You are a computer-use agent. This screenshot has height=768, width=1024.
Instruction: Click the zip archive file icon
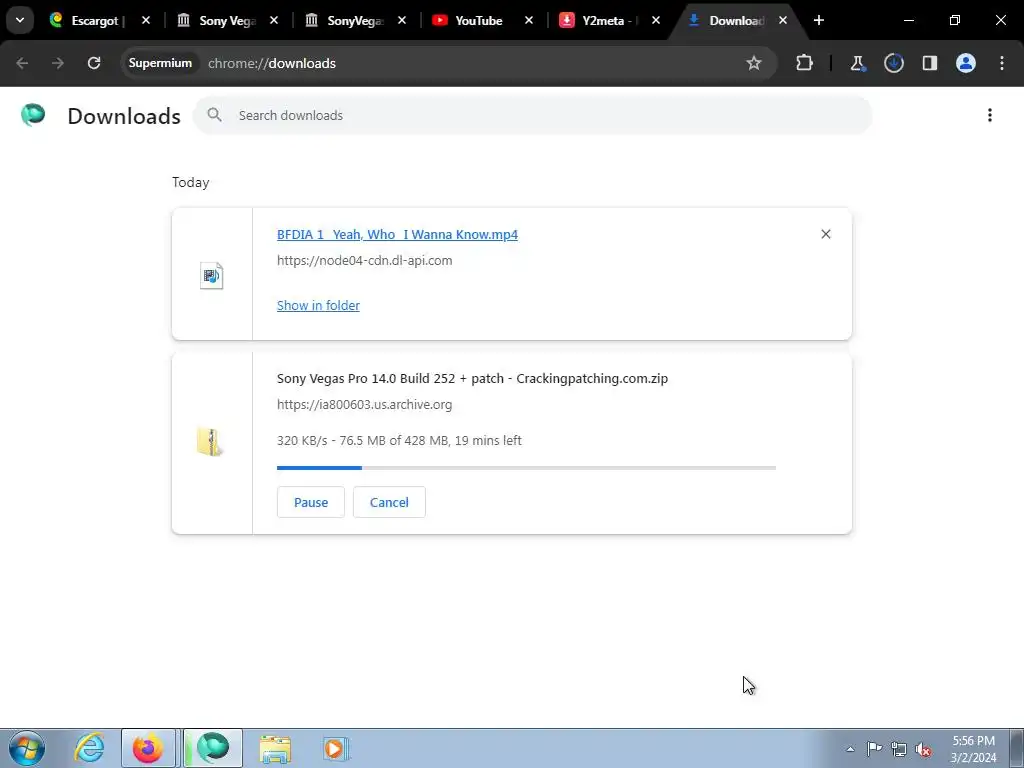coord(210,441)
